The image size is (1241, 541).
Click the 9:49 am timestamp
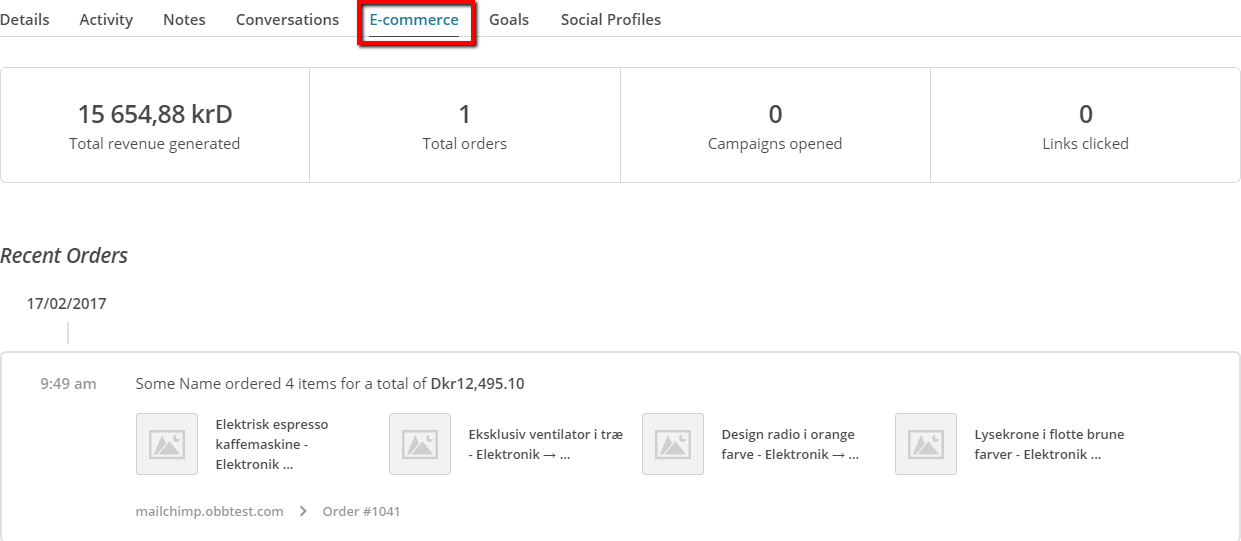[68, 383]
